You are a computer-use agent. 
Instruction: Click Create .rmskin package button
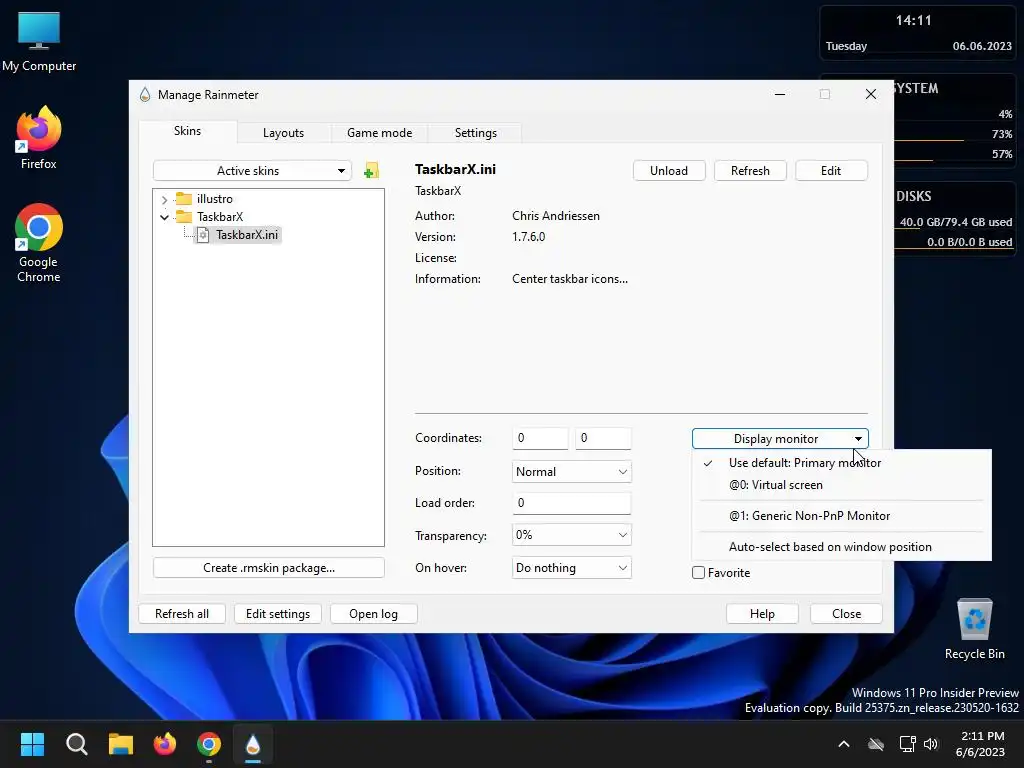tap(268, 568)
